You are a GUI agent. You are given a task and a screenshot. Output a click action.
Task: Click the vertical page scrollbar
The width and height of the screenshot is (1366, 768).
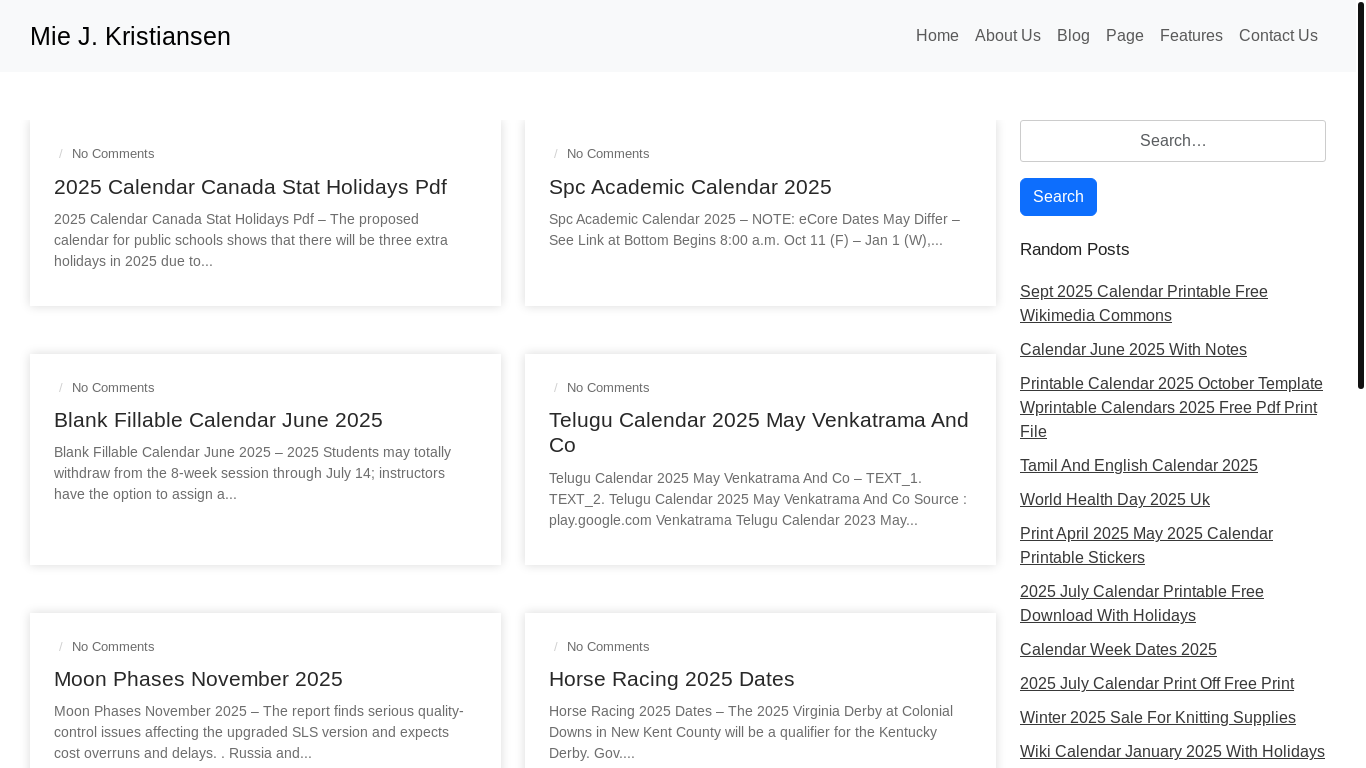[1361, 195]
